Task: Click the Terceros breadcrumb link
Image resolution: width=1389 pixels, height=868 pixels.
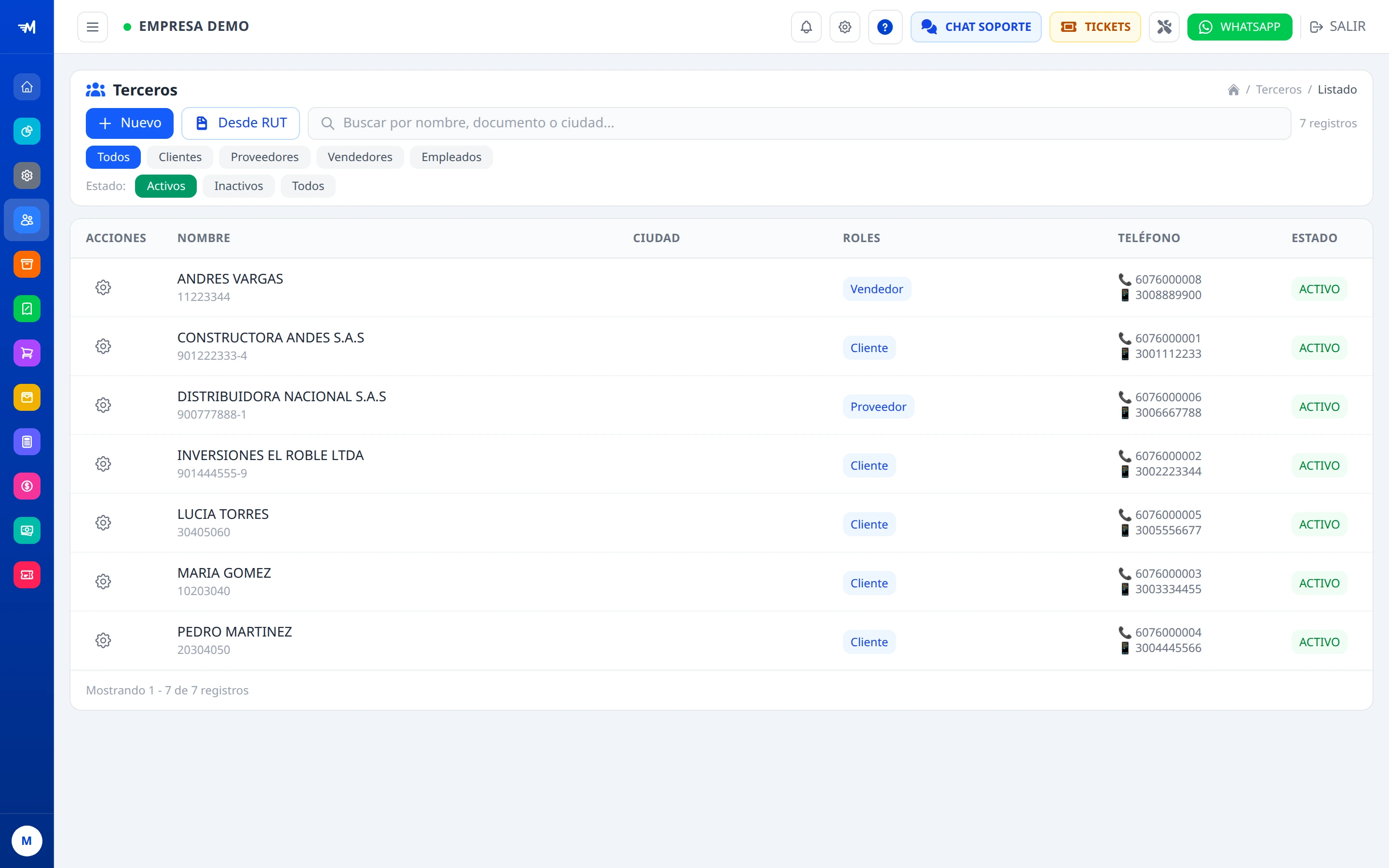Action: (x=1278, y=90)
